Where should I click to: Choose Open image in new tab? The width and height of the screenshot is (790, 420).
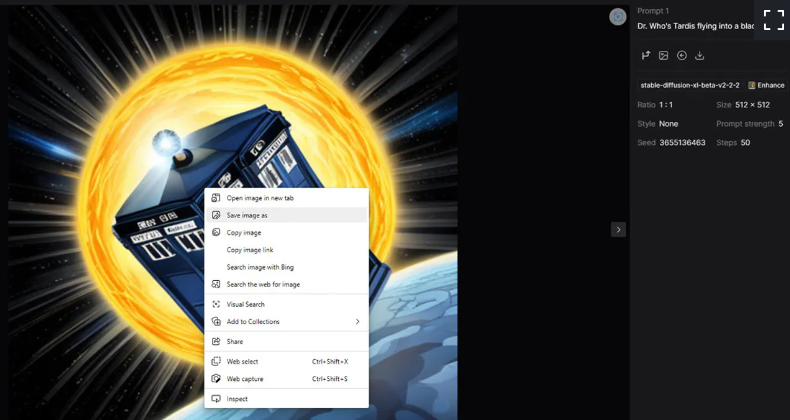(x=286, y=198)
